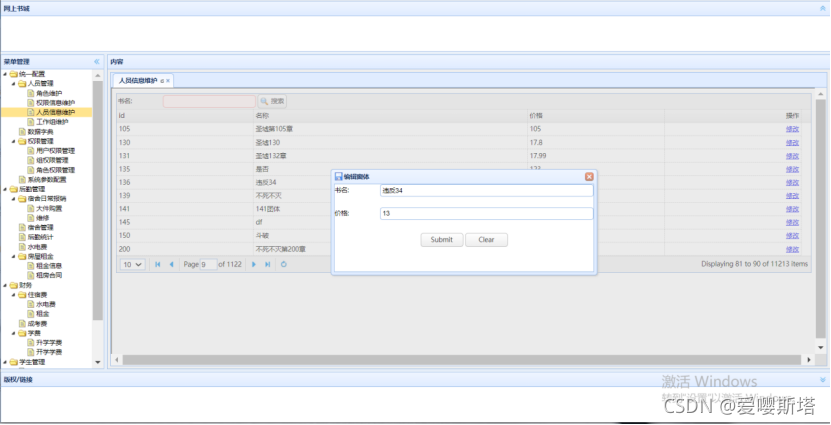
Task: Open 角色权限管理 in the menu tree
Action: pos(56,170)
